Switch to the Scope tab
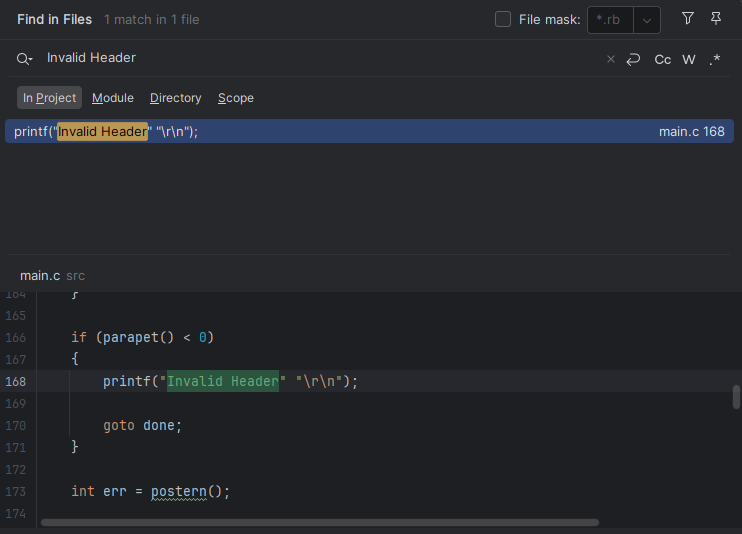The width and height of the screenshot is (742, 534). click(x=236, y=98)
